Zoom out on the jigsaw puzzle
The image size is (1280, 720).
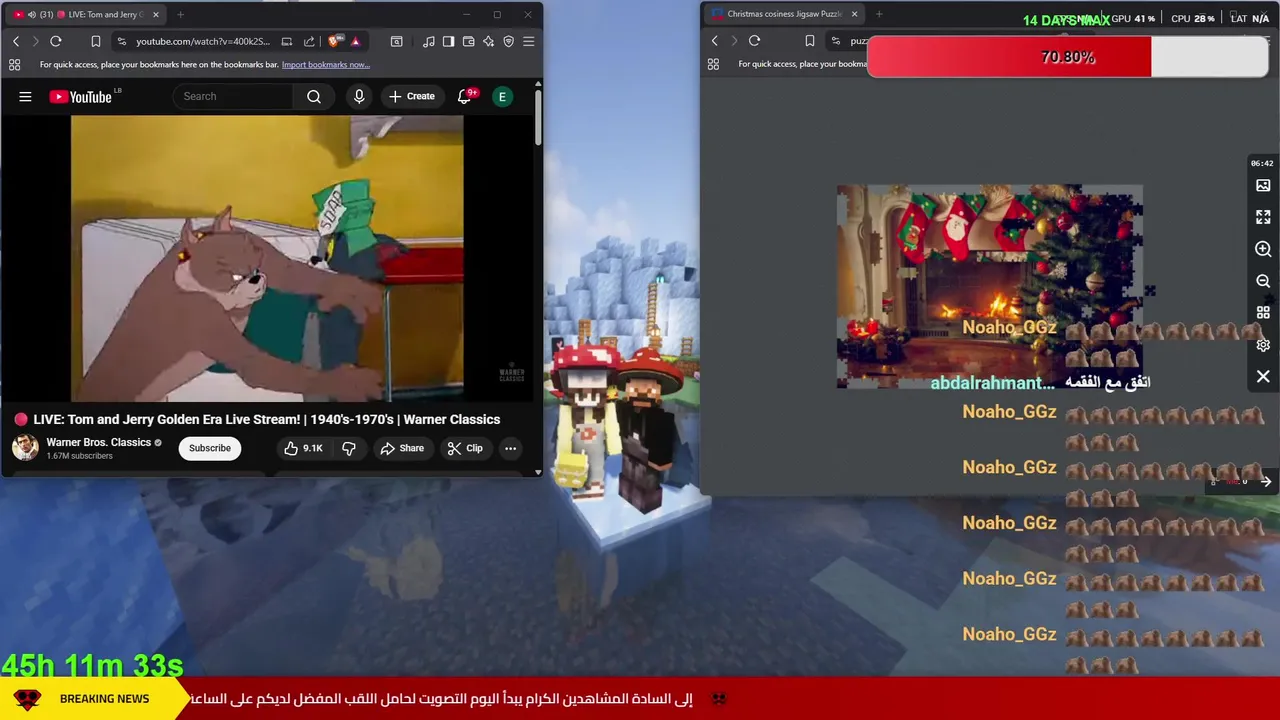click(1263, 281)
